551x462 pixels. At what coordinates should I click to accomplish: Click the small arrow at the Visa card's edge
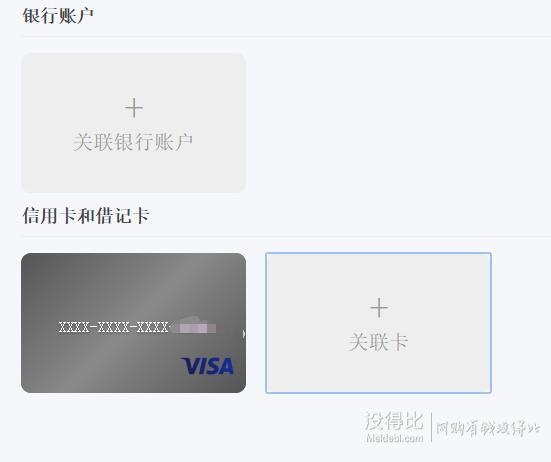tap(244, 334)
